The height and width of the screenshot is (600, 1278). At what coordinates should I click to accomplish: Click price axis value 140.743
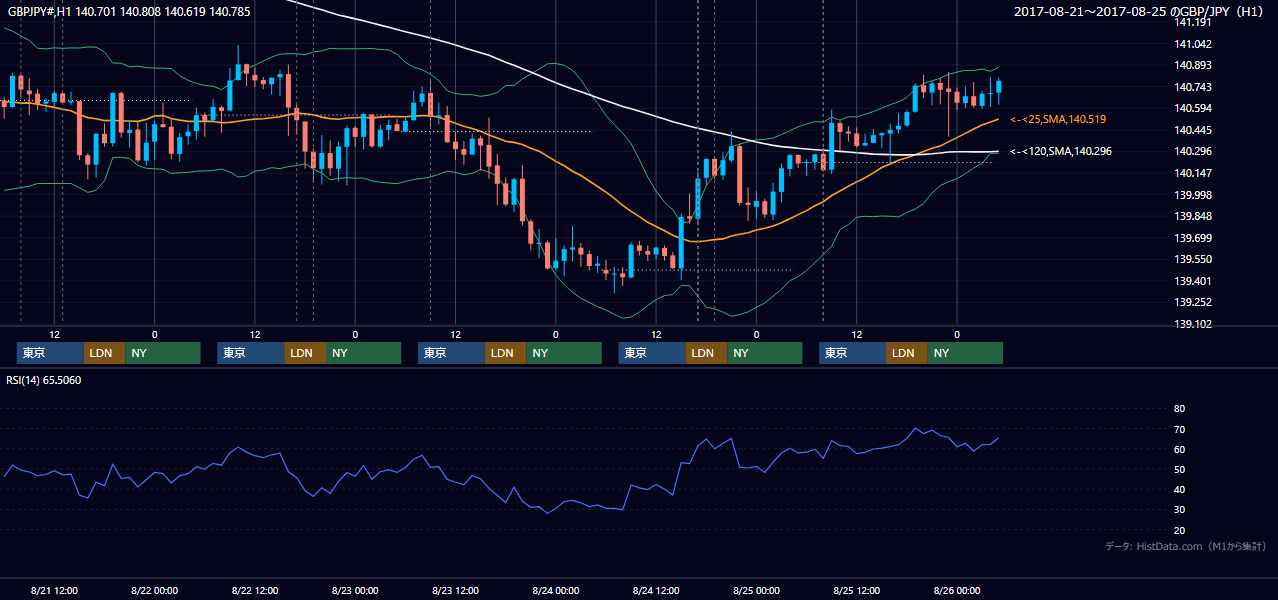1193,87
